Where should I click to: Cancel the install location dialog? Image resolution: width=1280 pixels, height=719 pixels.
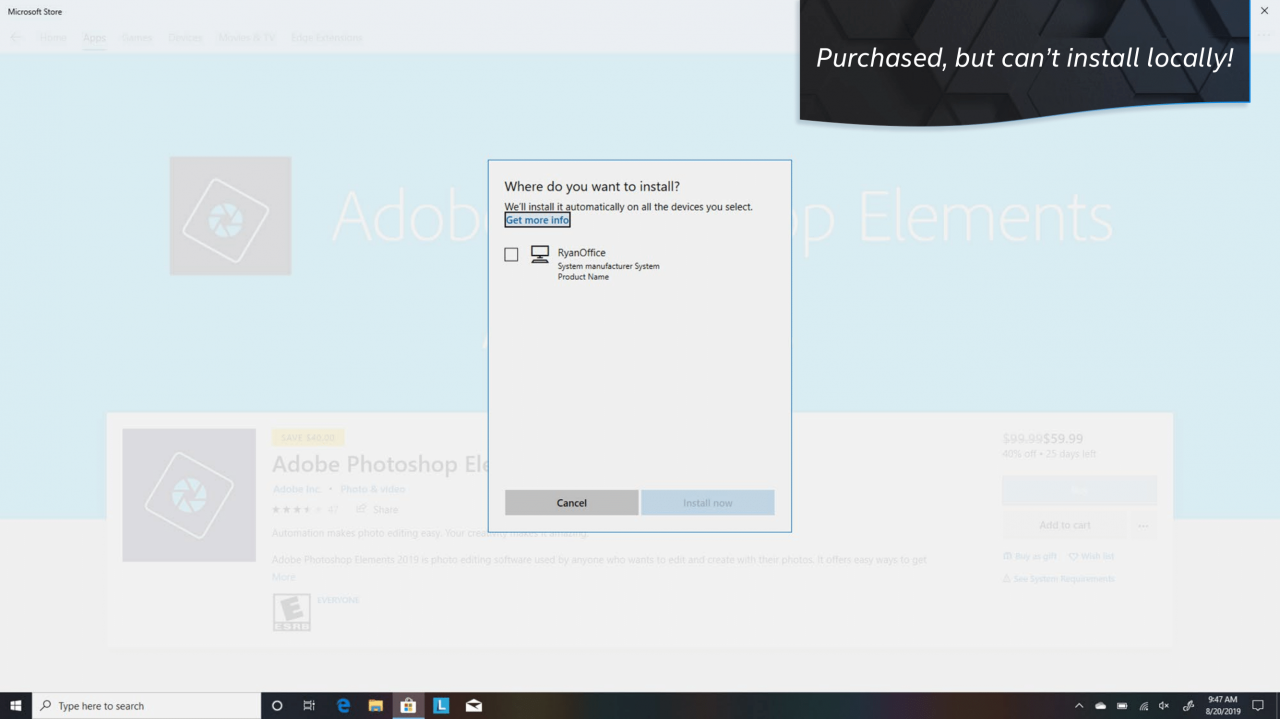(x=571, y=502)
